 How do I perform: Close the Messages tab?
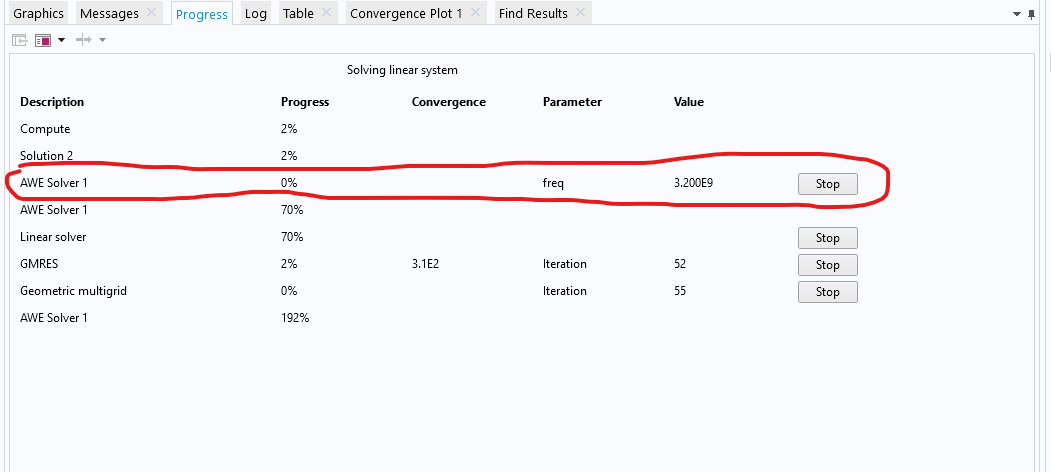[x=151, y=13]
